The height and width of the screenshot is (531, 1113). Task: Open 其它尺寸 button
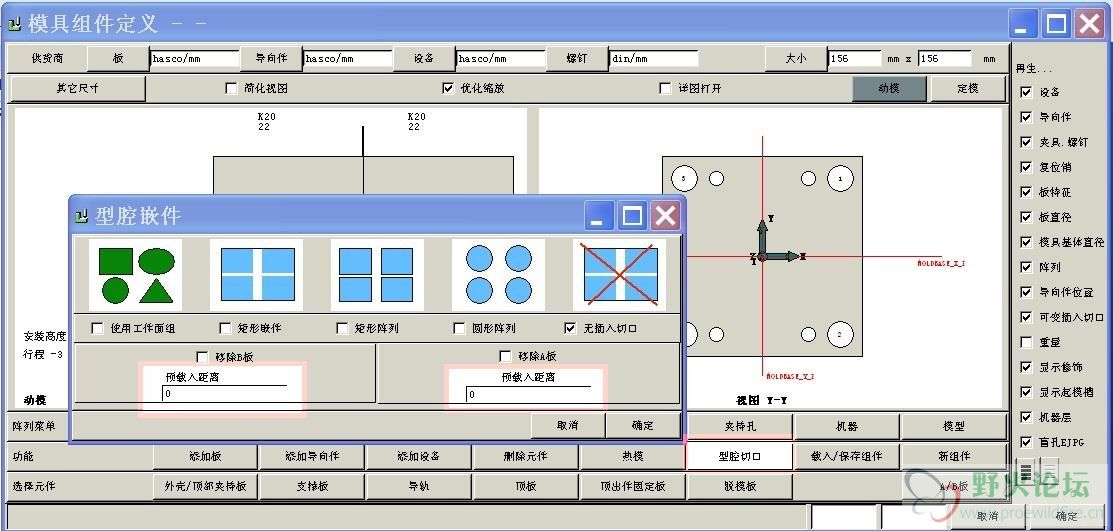coord(78,89)
